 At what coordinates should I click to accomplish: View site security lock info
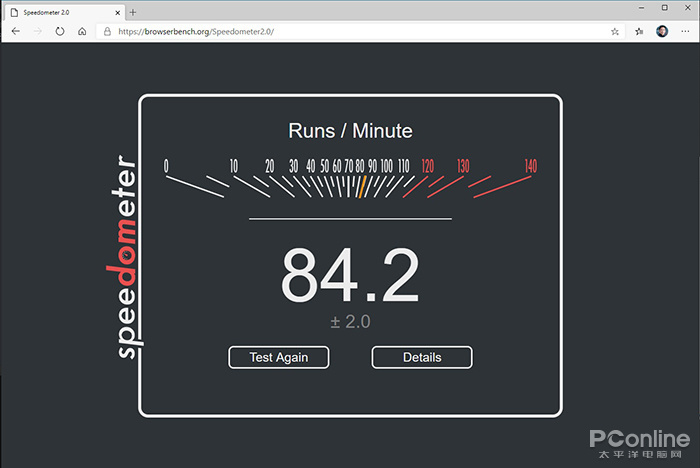(x=107, y=31)
